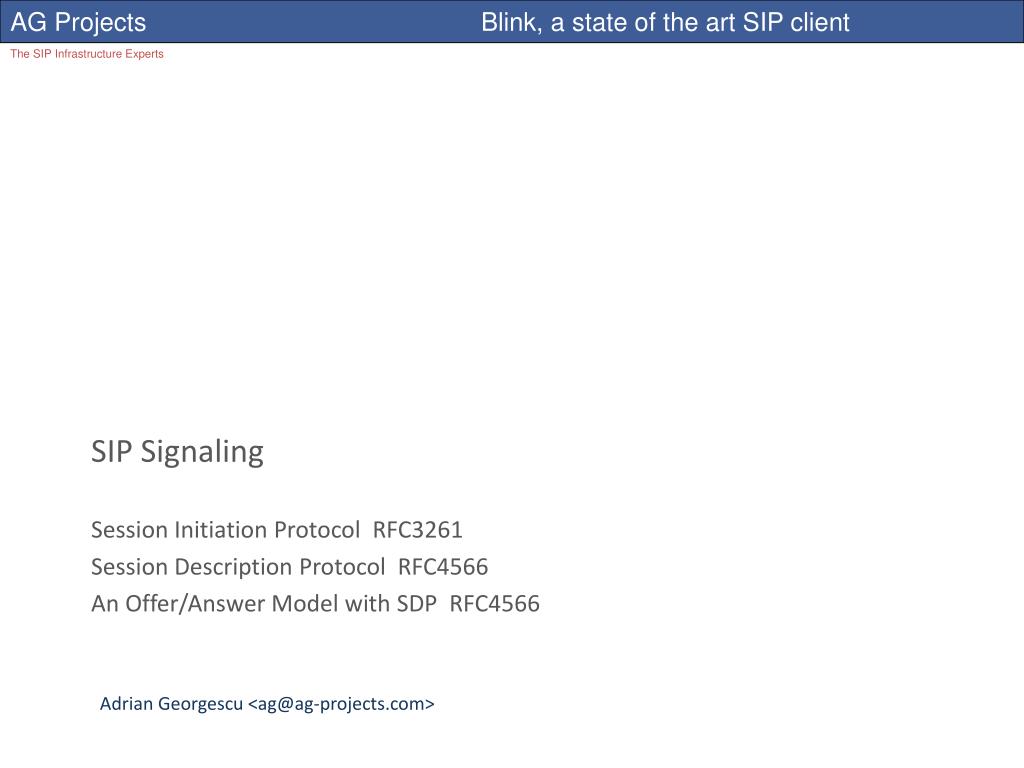Open the ag@ag-projects.com email address
Screen dimensions: 1024x768
341,704
